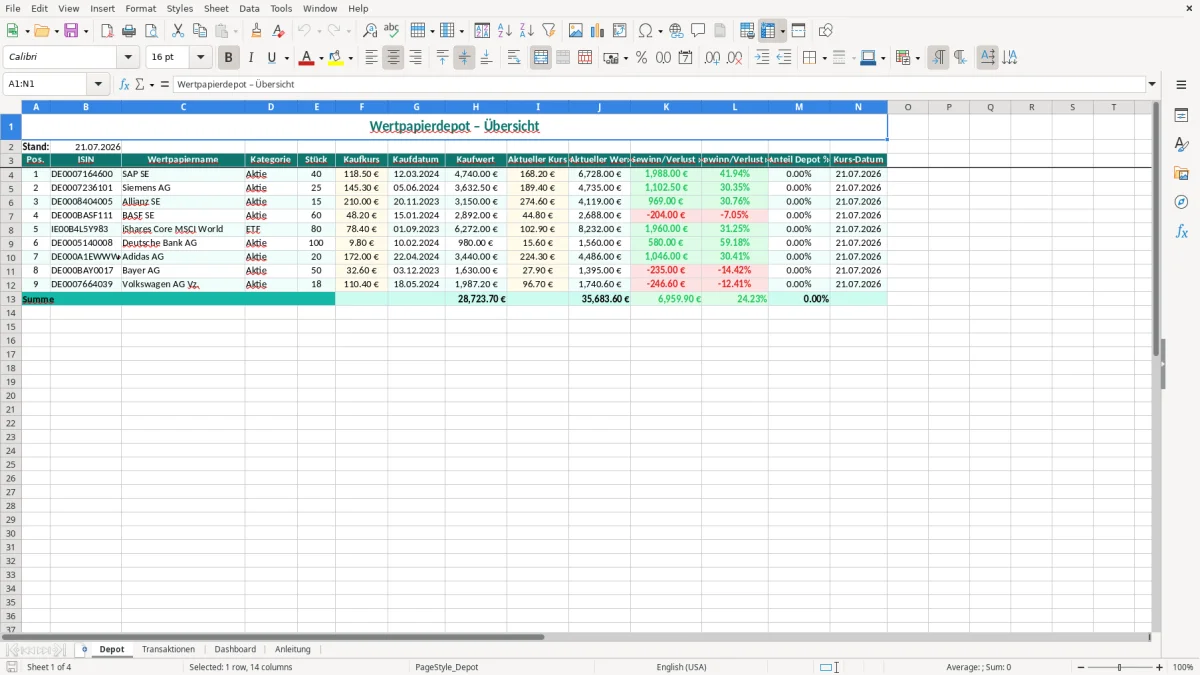Viewport: 1200px width, 675px height.
Task: Click Format as Percent icon
Action: pyautogui.click(x=642, y=58)
